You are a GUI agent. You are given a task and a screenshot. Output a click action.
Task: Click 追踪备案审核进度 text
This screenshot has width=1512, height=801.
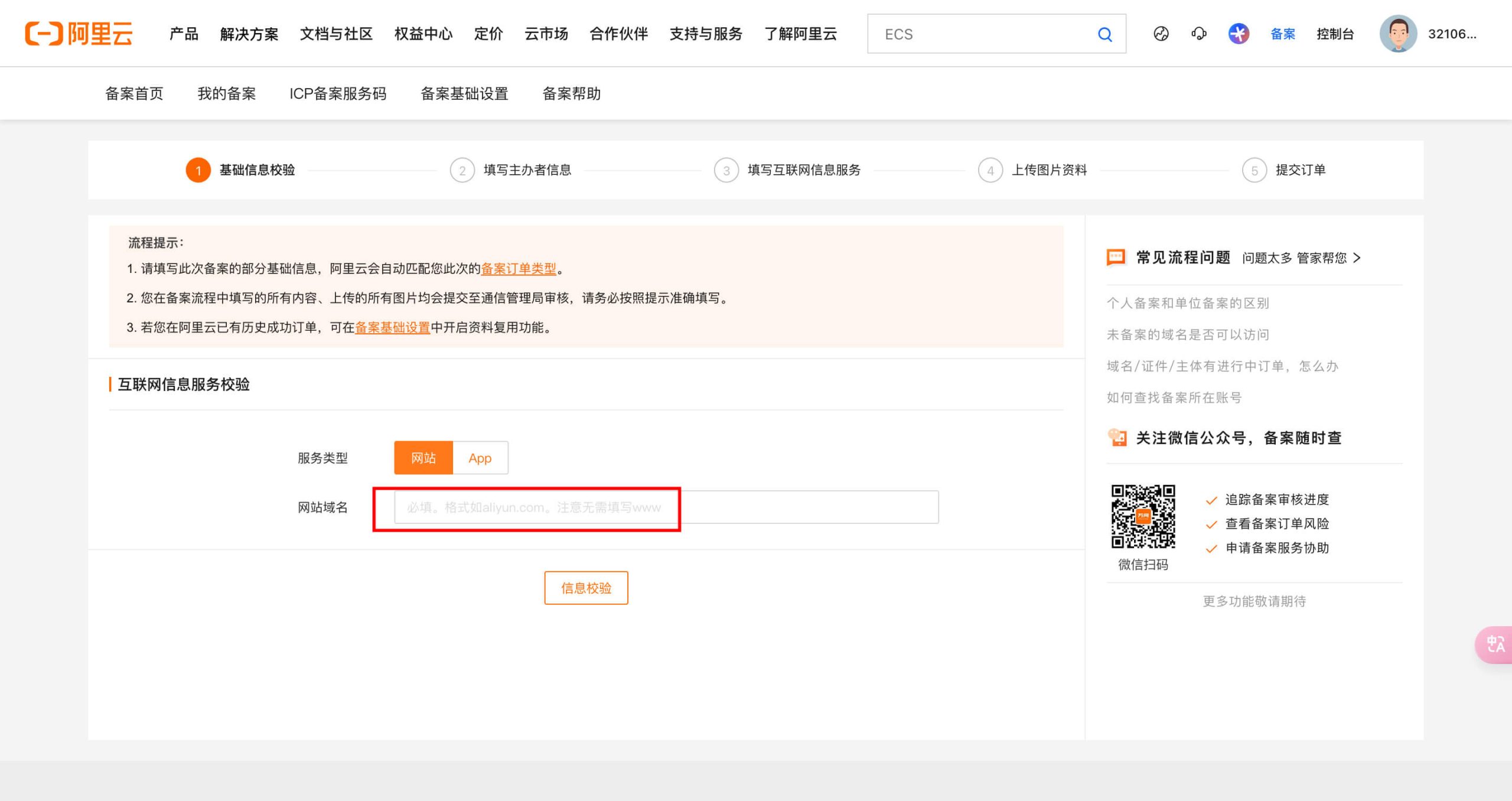point(1277,500)
